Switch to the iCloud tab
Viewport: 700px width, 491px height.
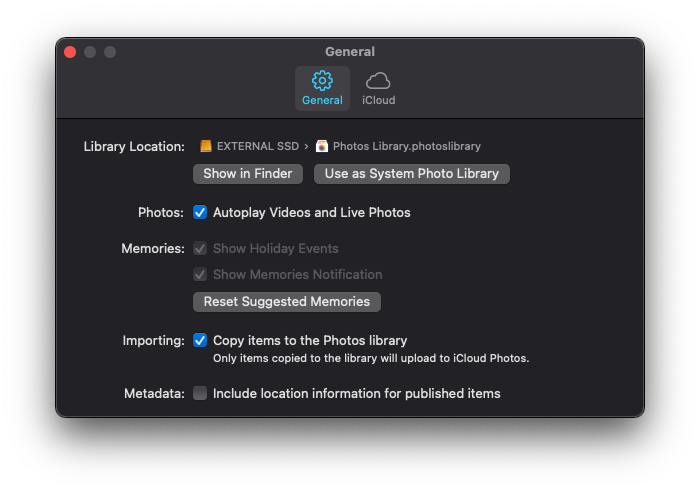(x=378, y=88)
